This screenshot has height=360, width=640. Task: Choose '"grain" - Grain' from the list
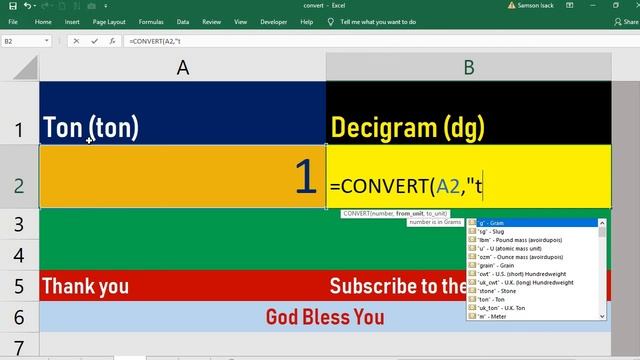point(533,265)
